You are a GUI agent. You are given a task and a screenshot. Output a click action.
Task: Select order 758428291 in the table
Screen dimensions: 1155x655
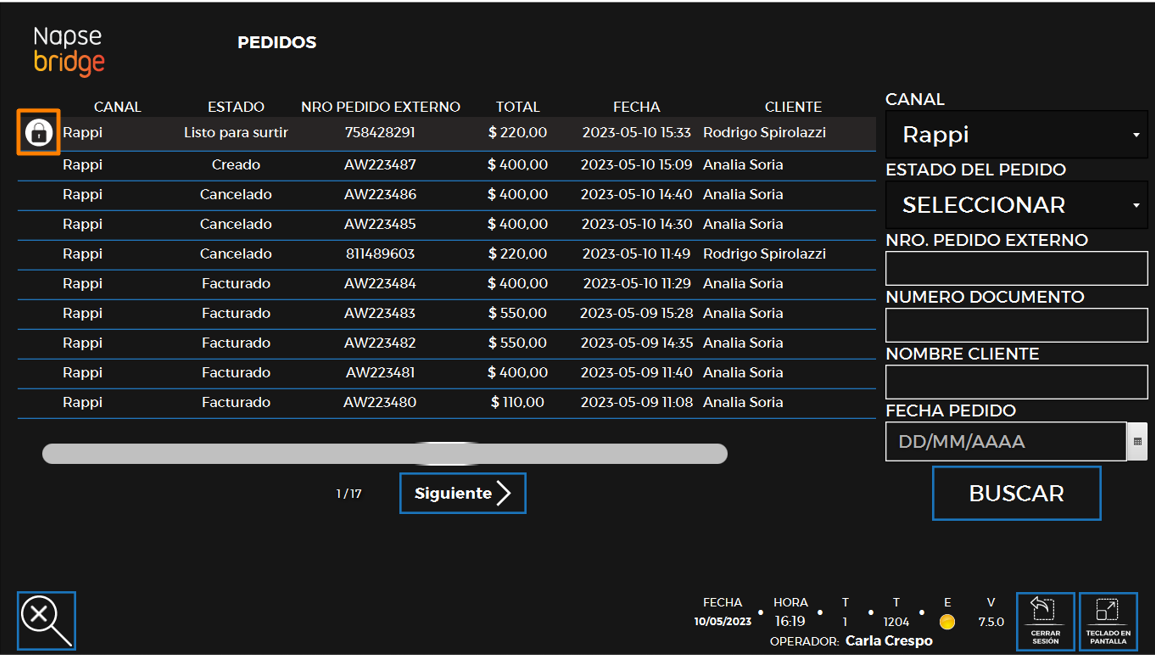446,133
